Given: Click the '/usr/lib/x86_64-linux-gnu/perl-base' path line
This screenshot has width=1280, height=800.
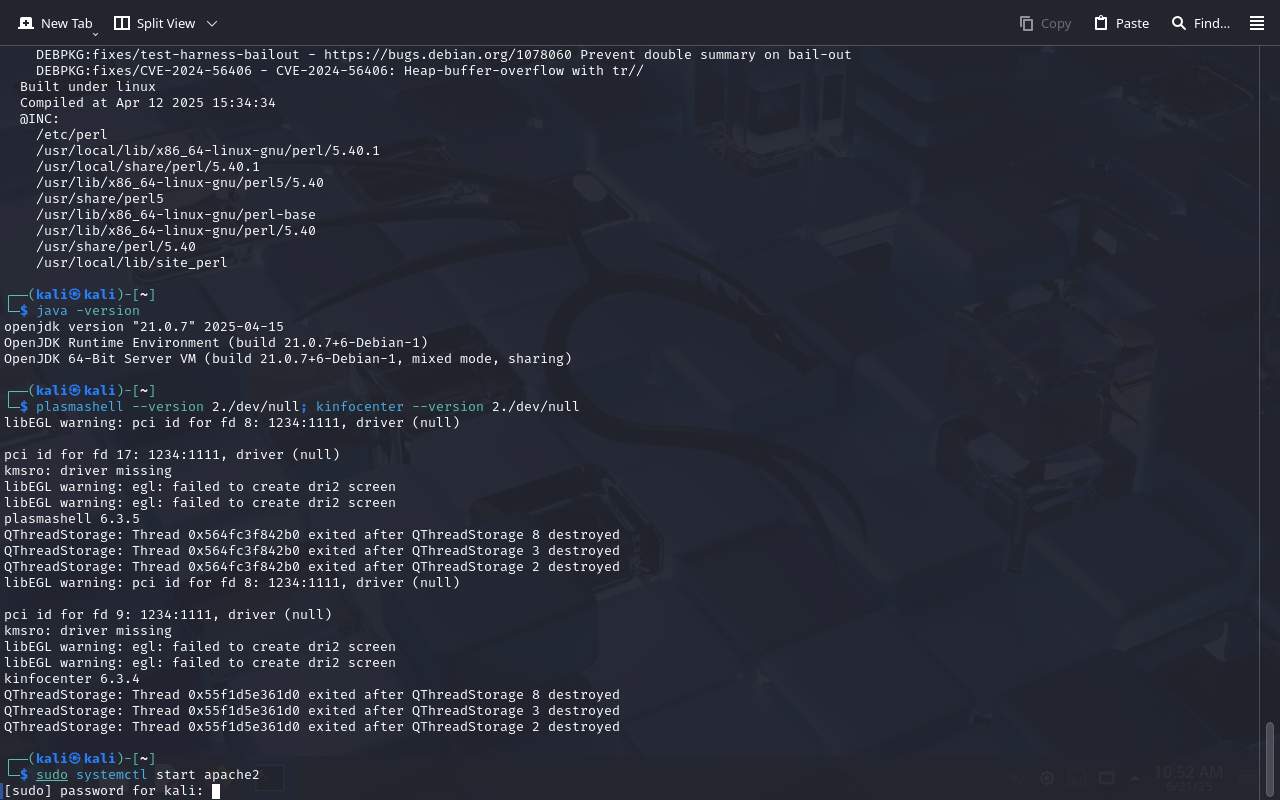Looking at the screenshot, I should tap(176, 215).
